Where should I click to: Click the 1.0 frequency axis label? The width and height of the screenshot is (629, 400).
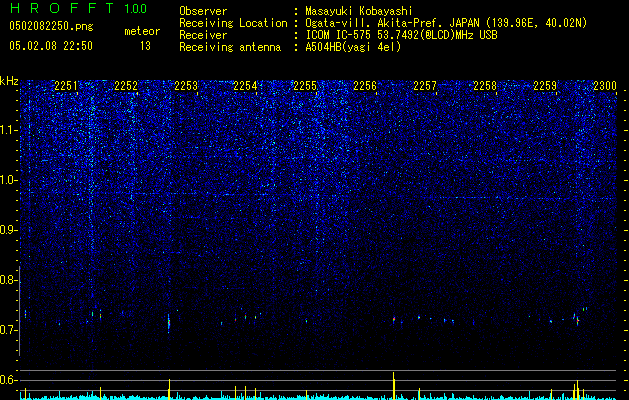coord(8,180)
